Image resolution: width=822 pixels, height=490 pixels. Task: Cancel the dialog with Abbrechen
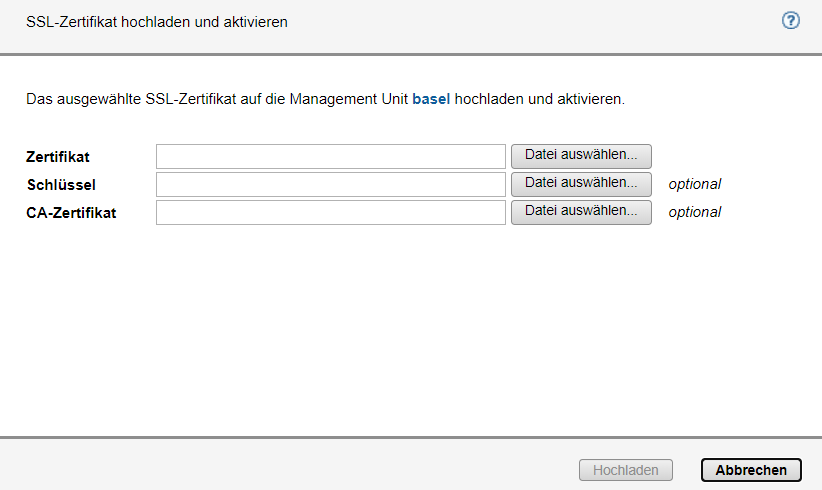pyautogui.click(x=751, y=470)
